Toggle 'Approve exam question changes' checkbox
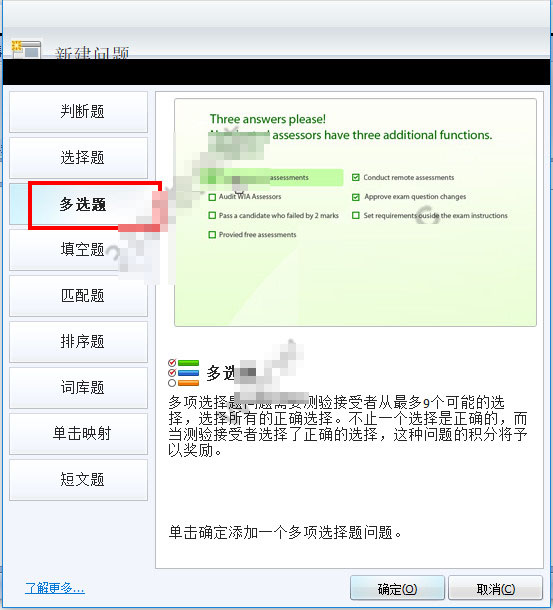 [356, 197]
